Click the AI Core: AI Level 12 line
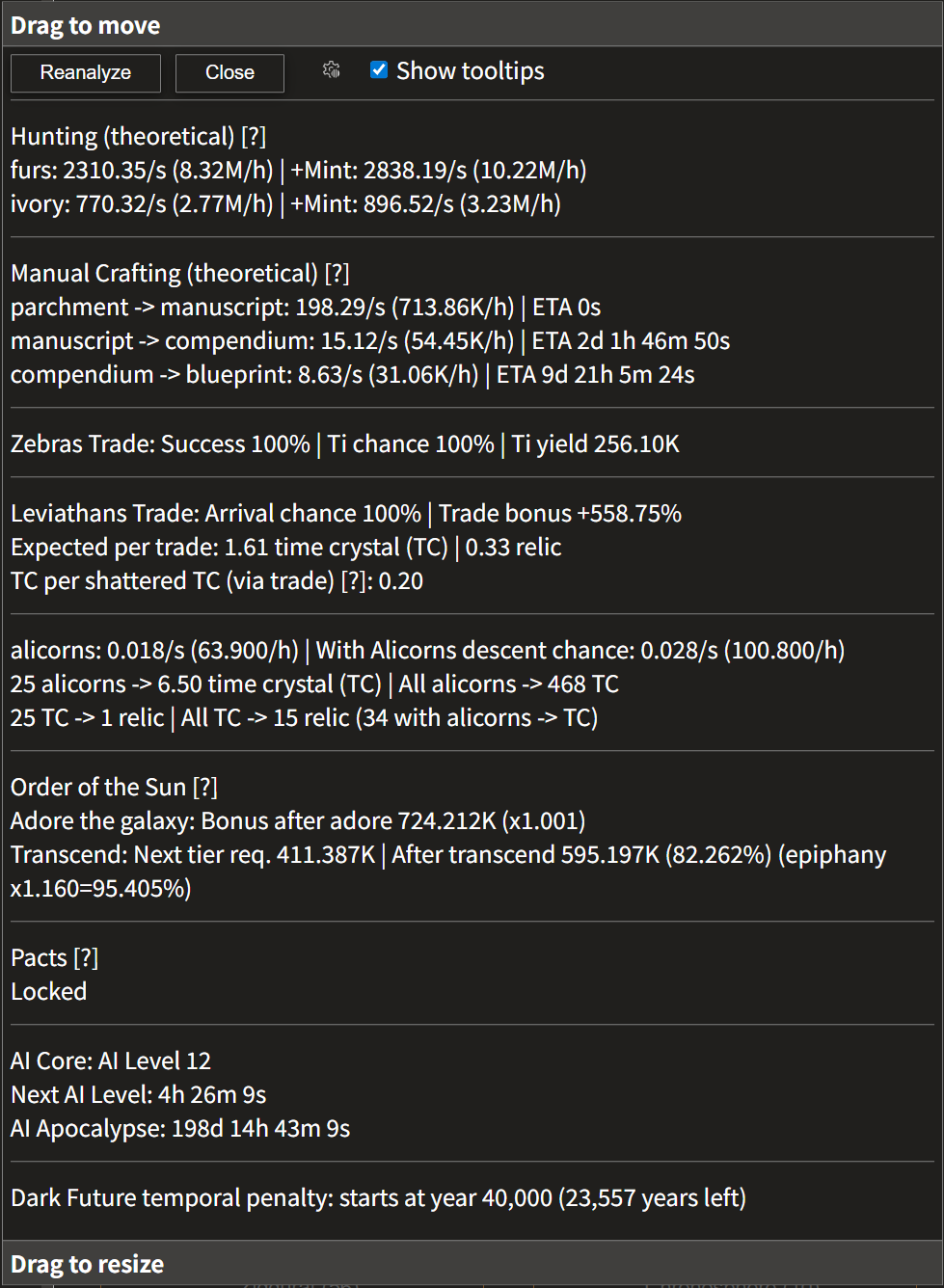This screenshot has height=1288, width=944. click(111, 1061)
